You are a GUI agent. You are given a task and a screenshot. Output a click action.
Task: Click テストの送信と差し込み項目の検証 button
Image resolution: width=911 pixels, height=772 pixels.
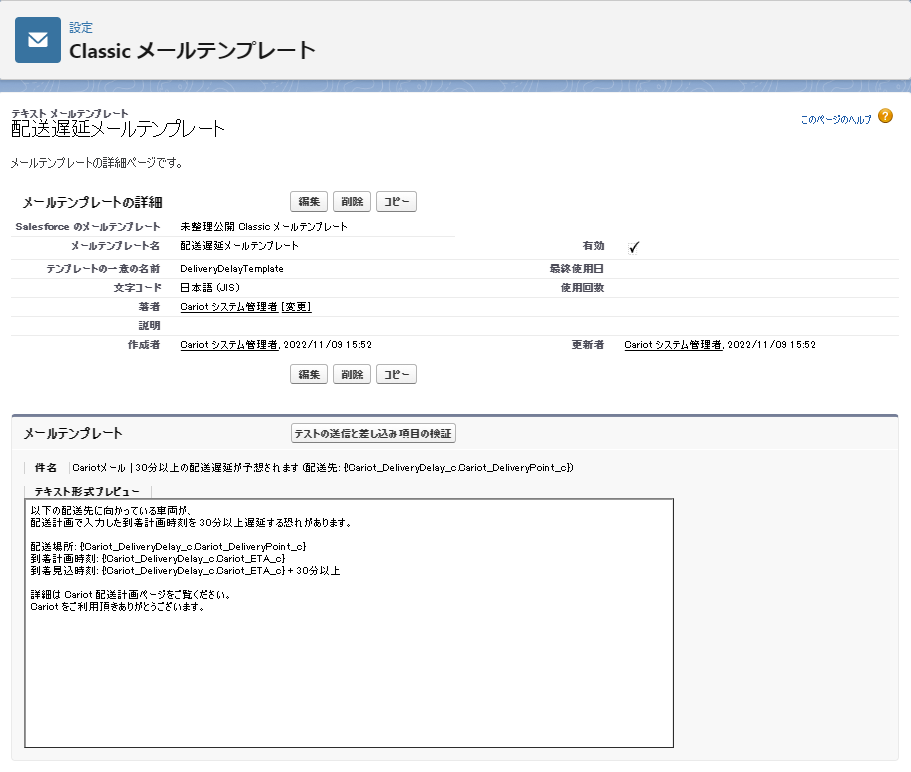[373, 433]
